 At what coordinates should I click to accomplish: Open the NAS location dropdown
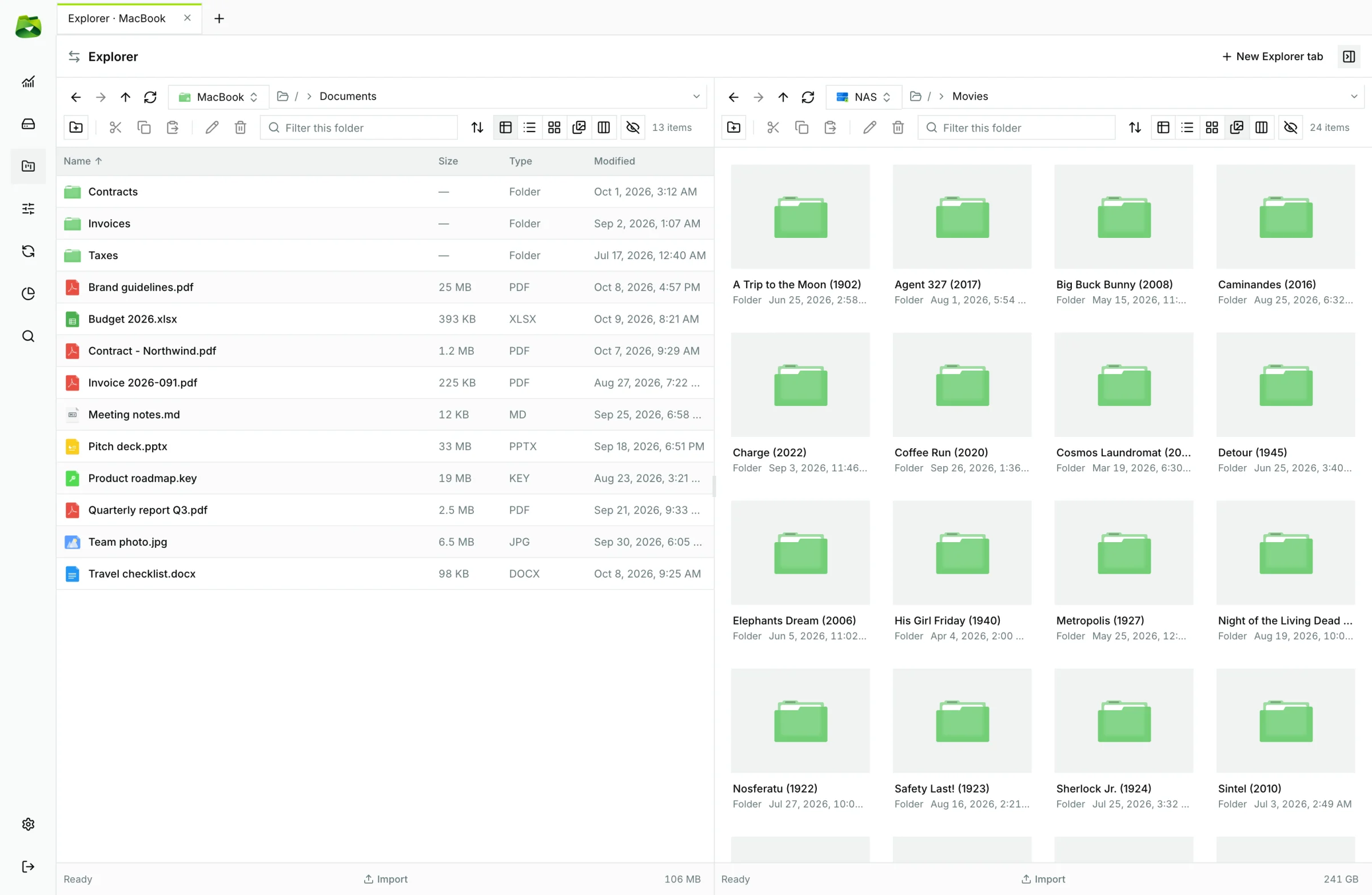click(864, 97)
